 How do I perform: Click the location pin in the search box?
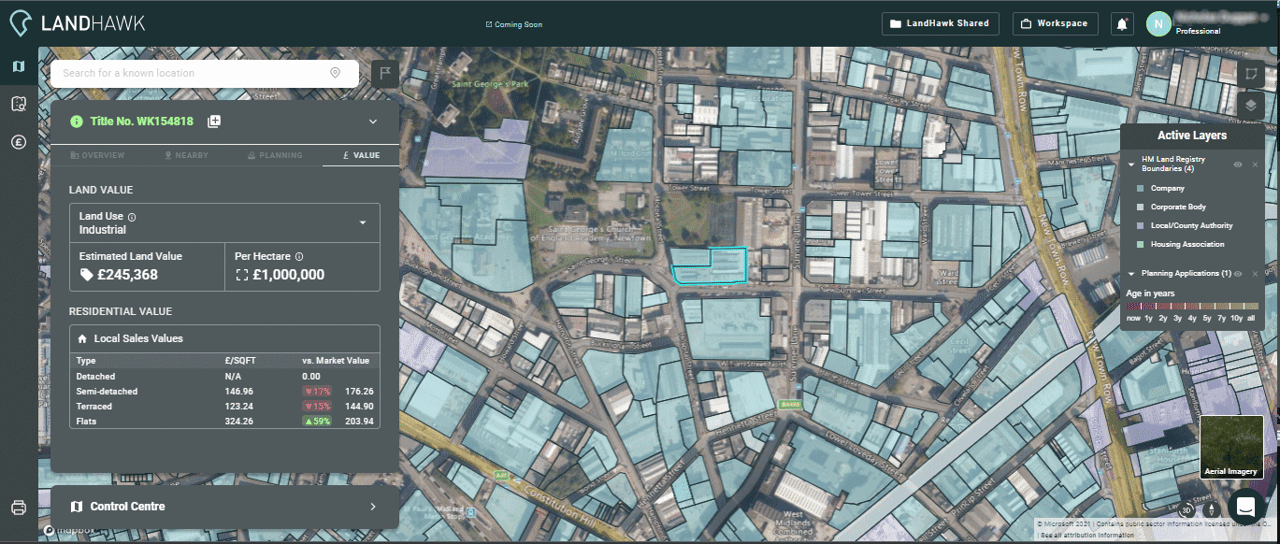(335, 73)
